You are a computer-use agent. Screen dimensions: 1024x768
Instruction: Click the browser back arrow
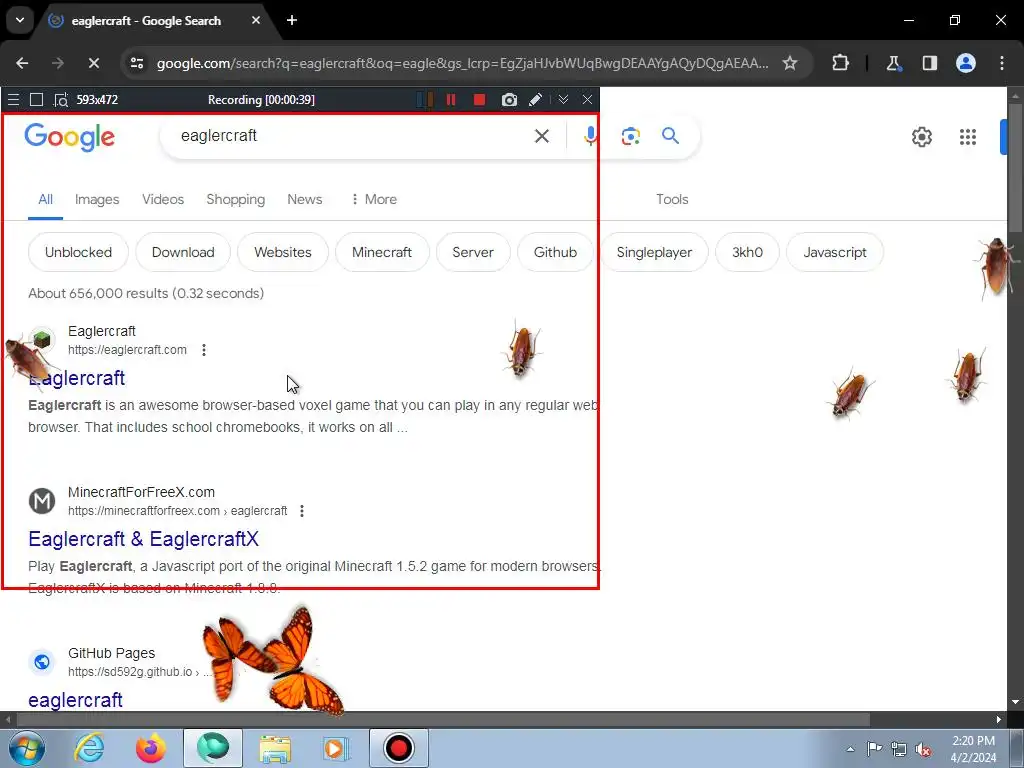tap(22, 63)
